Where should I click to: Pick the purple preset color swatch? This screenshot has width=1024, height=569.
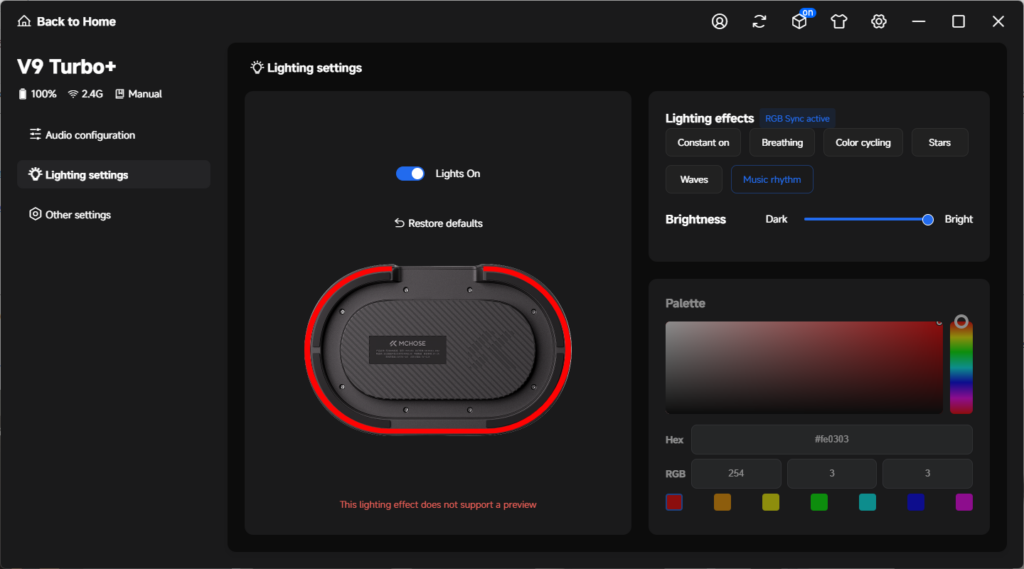pos(964,502)
